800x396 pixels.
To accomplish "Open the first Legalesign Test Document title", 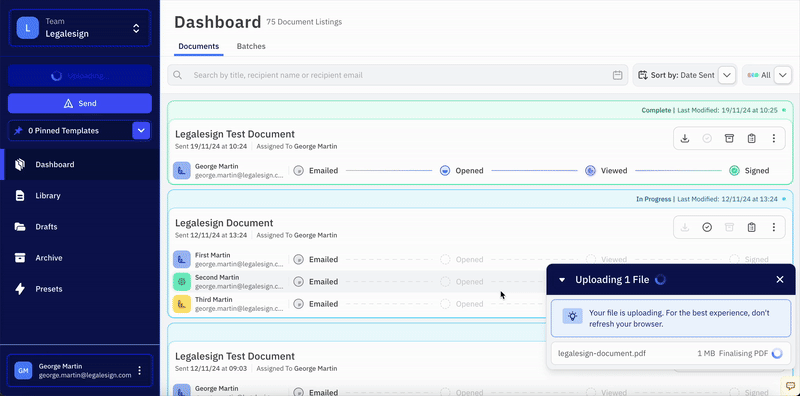I will pyautogui.click(x=235, y=134).
